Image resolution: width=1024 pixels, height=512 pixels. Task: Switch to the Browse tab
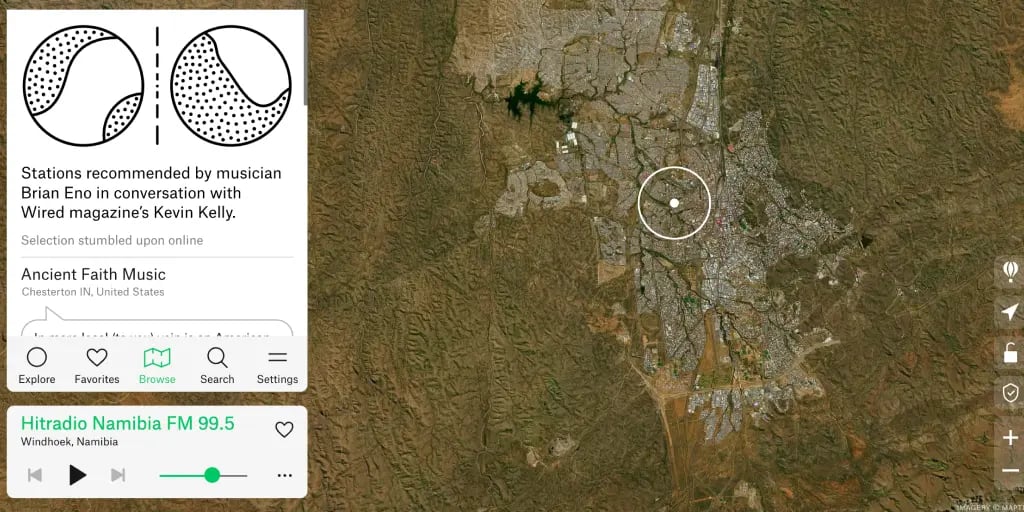point(157,366)
